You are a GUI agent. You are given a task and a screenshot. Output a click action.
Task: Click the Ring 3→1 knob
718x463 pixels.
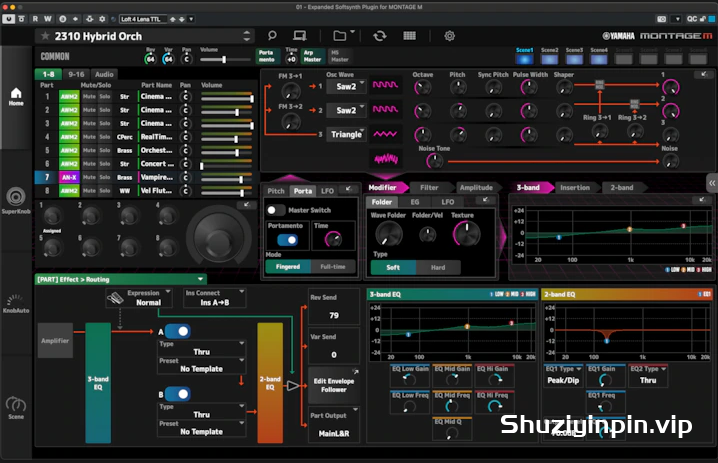click(599, 132)
